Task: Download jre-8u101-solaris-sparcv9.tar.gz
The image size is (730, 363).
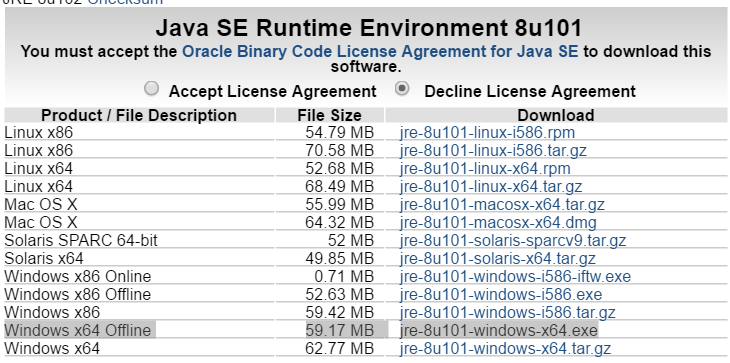Action: [513, 241]
